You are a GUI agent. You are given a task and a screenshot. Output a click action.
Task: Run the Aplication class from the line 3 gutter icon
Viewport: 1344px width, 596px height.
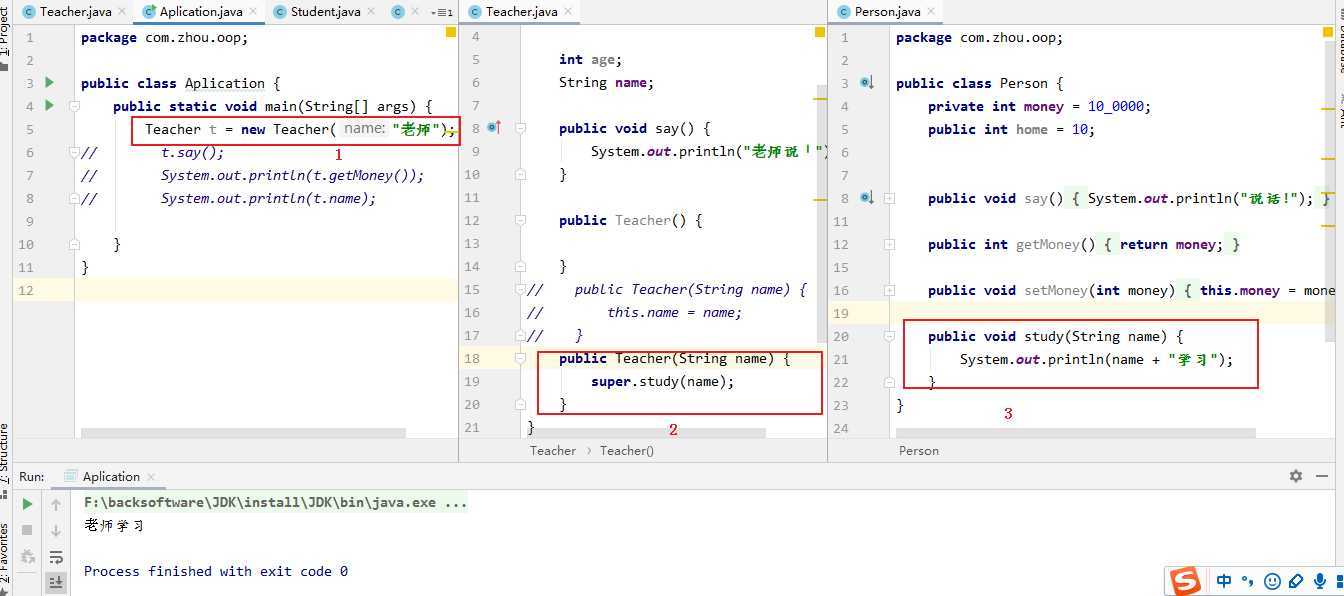pos(49,83)
